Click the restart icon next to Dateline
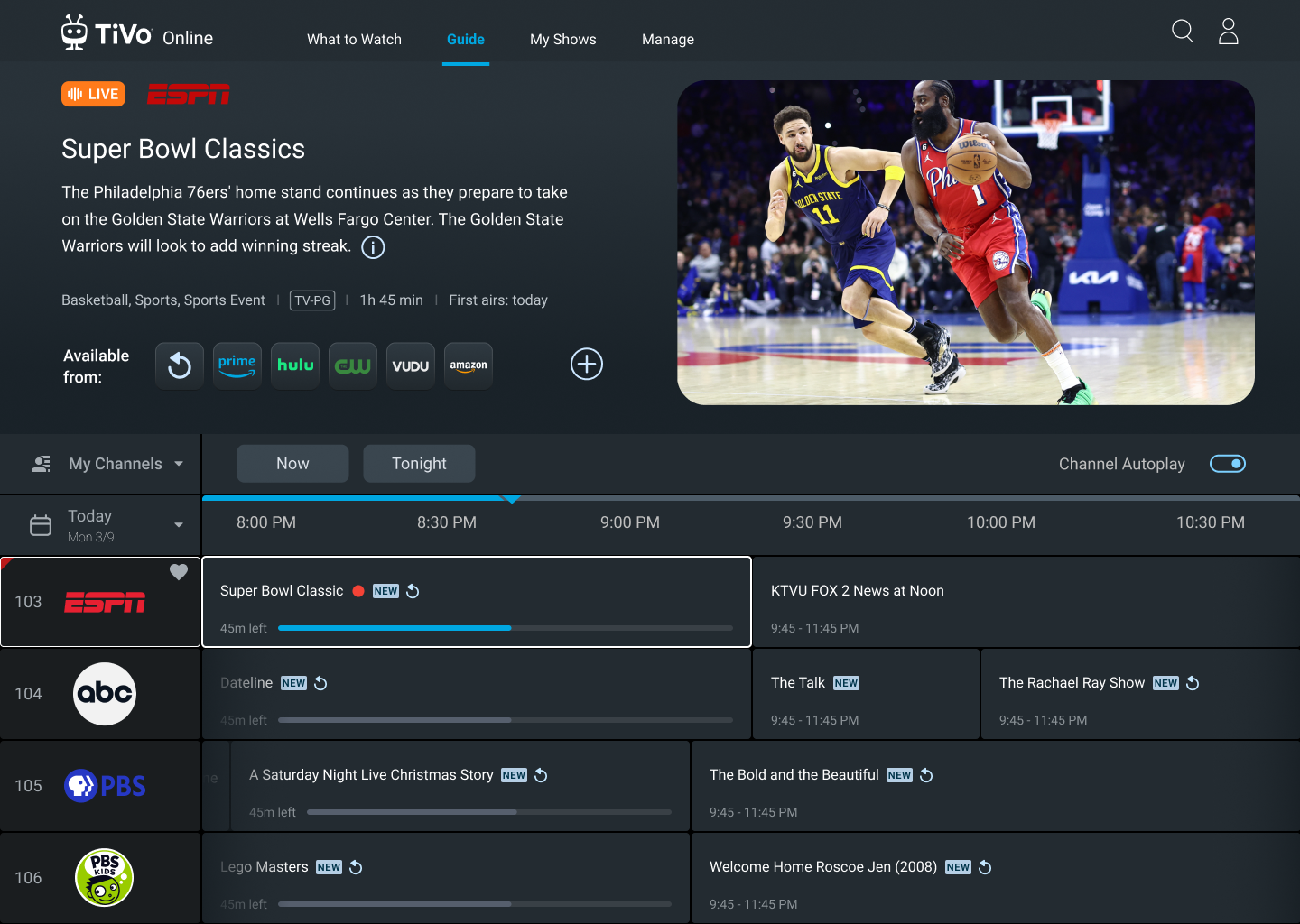Viewport: 1300px width, 924px height. pyautogui.click(x=320, y=683)
